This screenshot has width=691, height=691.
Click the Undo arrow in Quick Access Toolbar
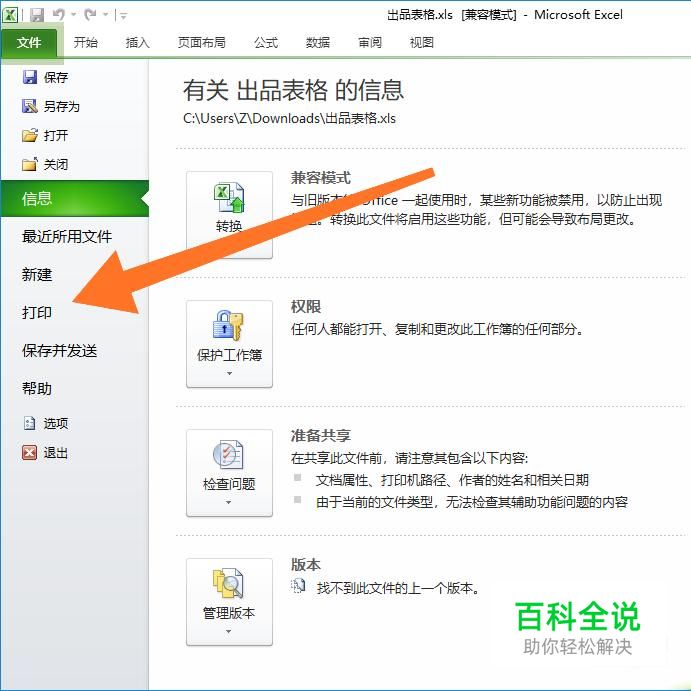coord(59,15)
